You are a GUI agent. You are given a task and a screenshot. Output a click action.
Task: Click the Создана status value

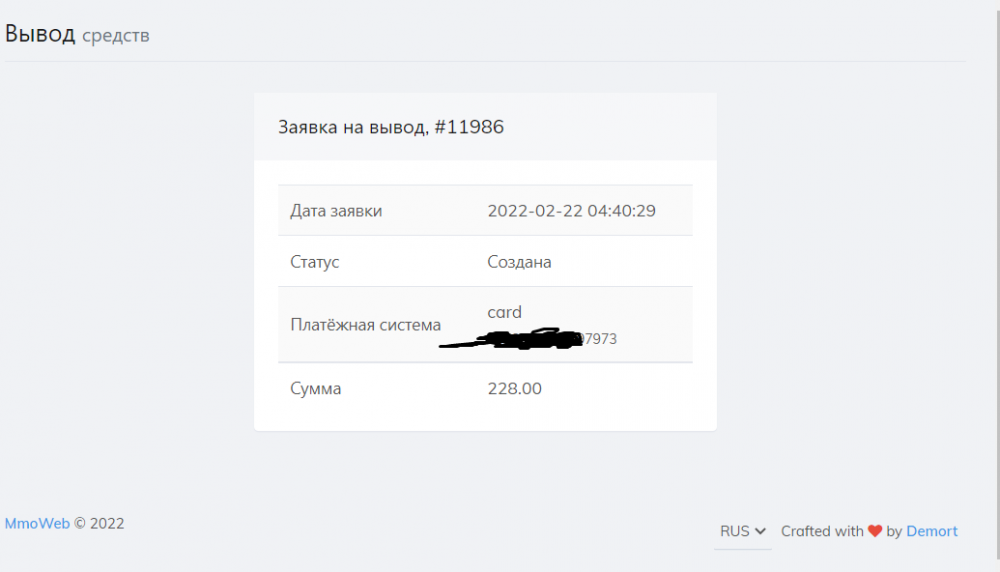519,262
